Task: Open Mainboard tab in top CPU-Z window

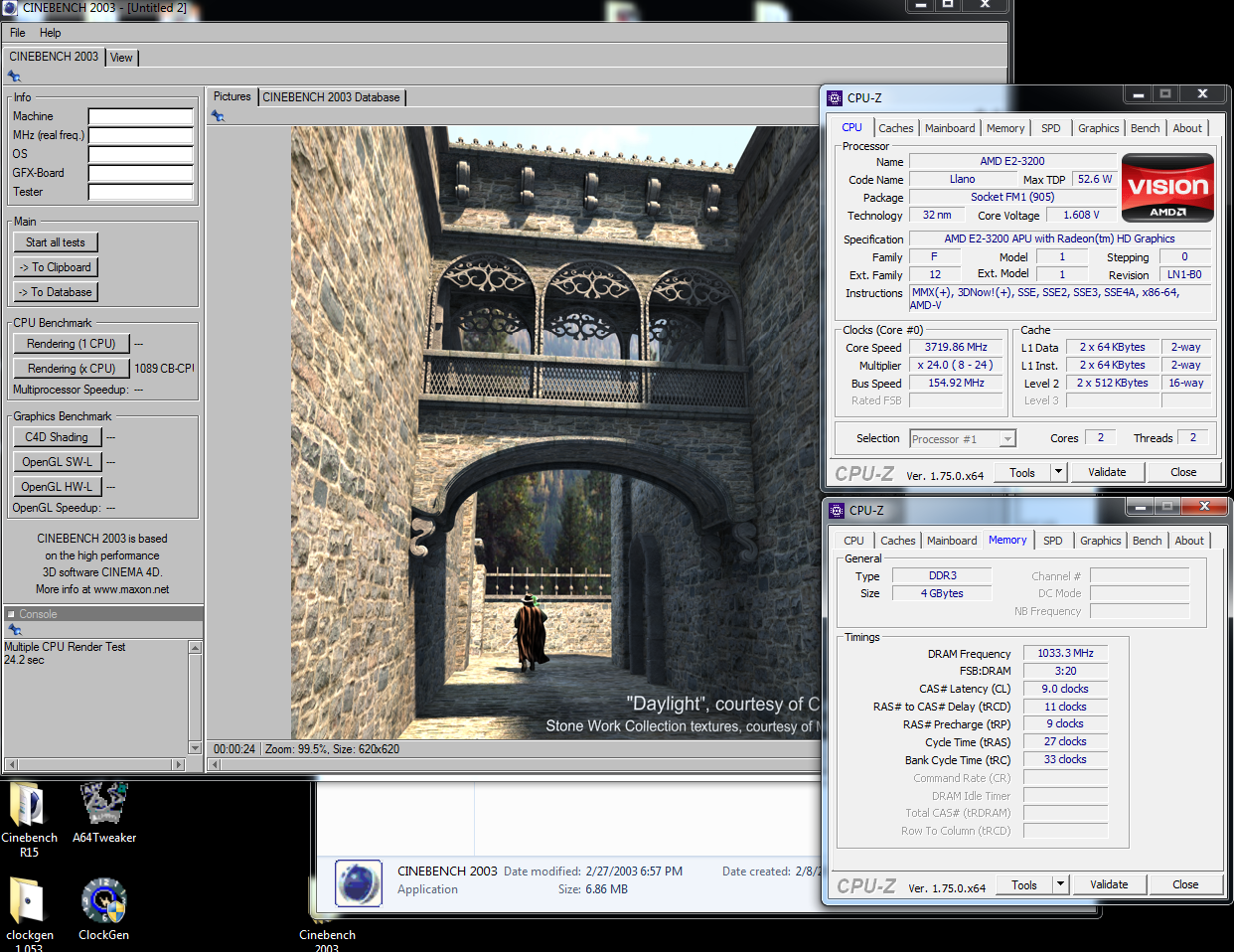Action: [x=950, y=128]
